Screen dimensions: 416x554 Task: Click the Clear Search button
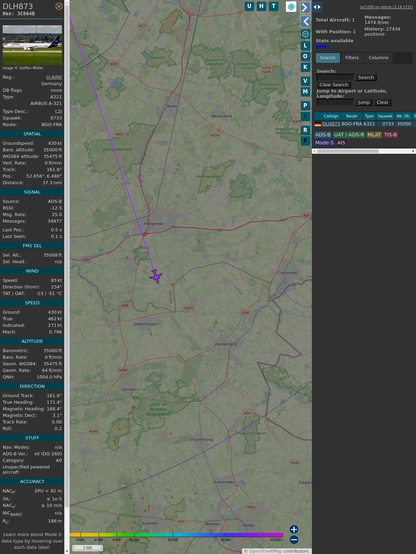pyautogui.click(x=334, y=85)
